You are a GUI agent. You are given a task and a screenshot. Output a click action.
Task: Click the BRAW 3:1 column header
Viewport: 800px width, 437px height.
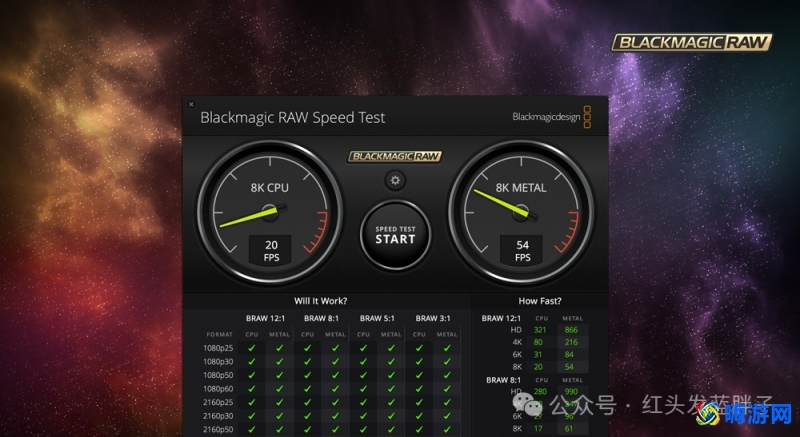[433, 318]
